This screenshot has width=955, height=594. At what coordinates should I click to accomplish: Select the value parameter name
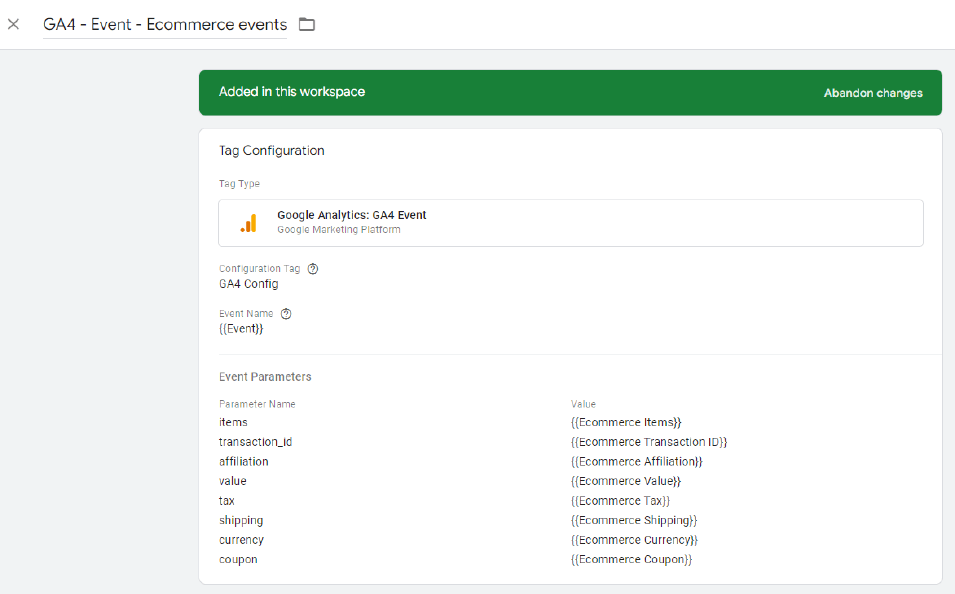tap(233, 481)
